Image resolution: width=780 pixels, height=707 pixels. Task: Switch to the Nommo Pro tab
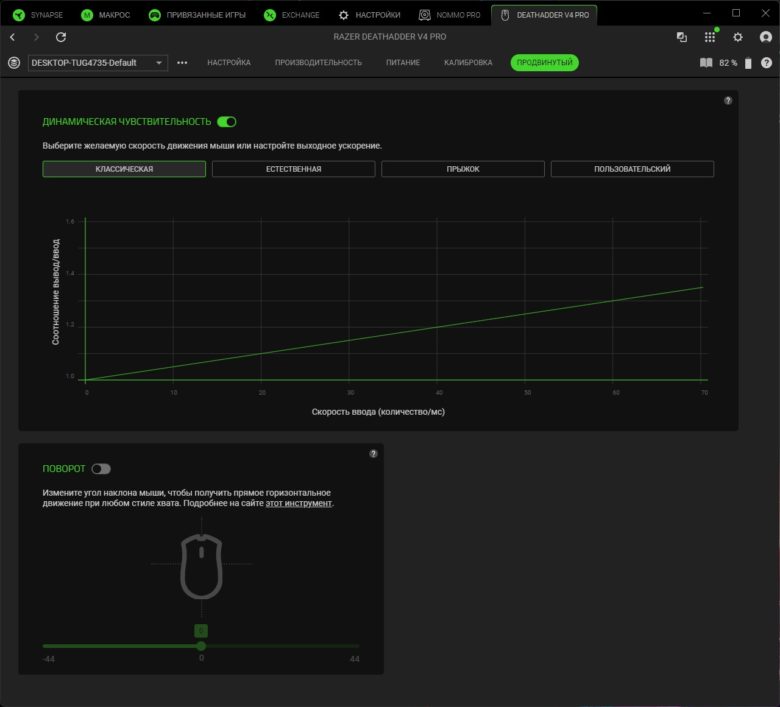point(450,15)
